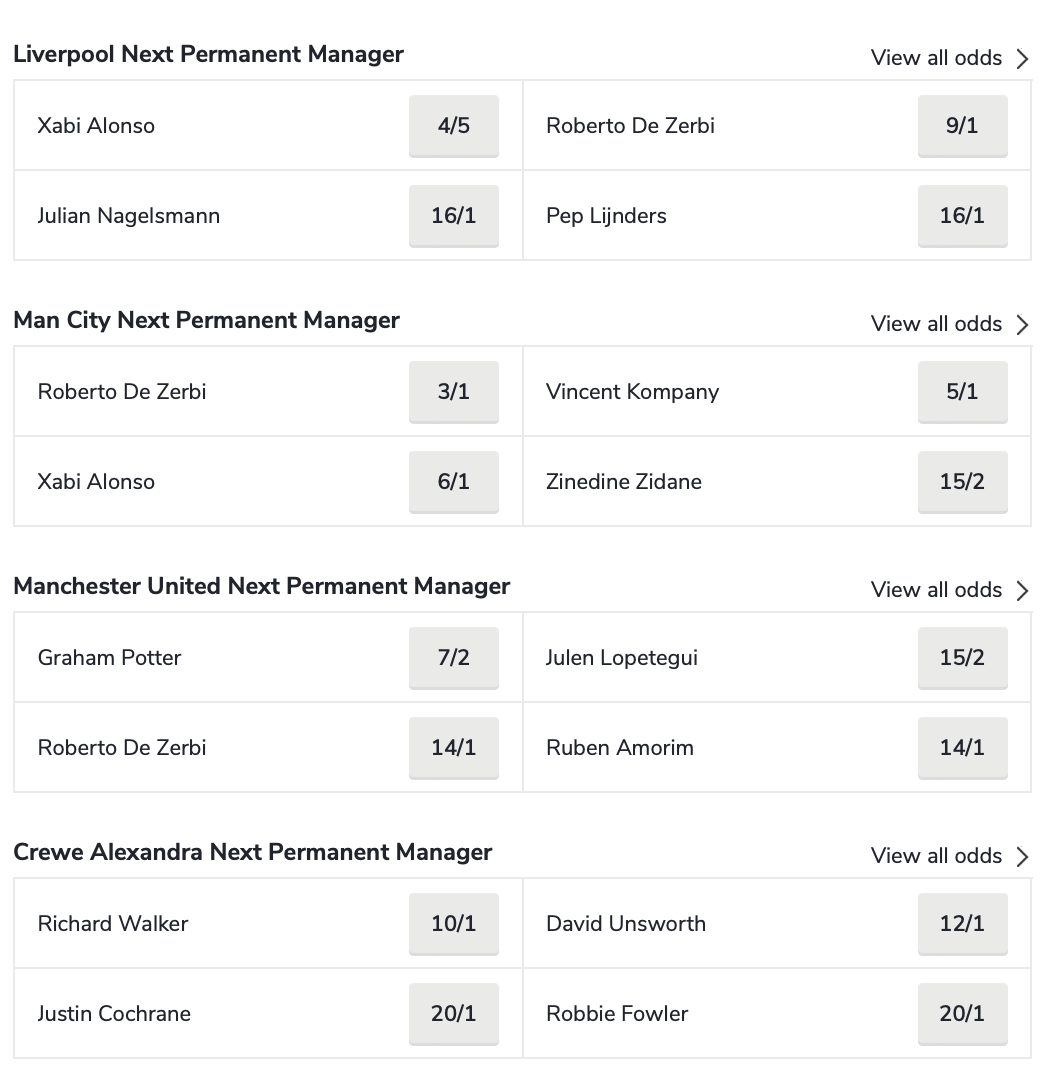Select Roberto De Zerbi 3/1 Man City odds
The height and width of the screenshot is (1088, 1044).
pyautogui.click(x=454, y=391)
